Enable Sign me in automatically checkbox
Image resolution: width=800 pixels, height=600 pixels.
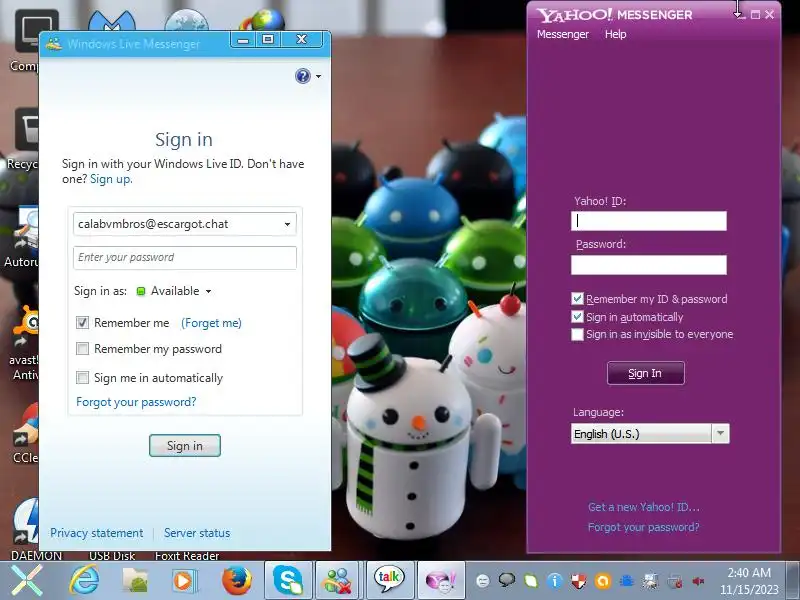click(x=82, y=378)
